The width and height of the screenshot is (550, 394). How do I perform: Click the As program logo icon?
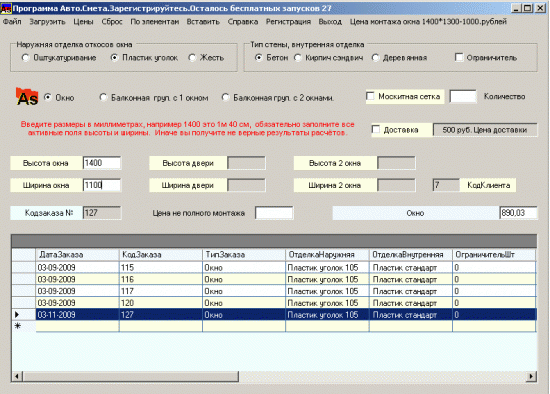27,96
